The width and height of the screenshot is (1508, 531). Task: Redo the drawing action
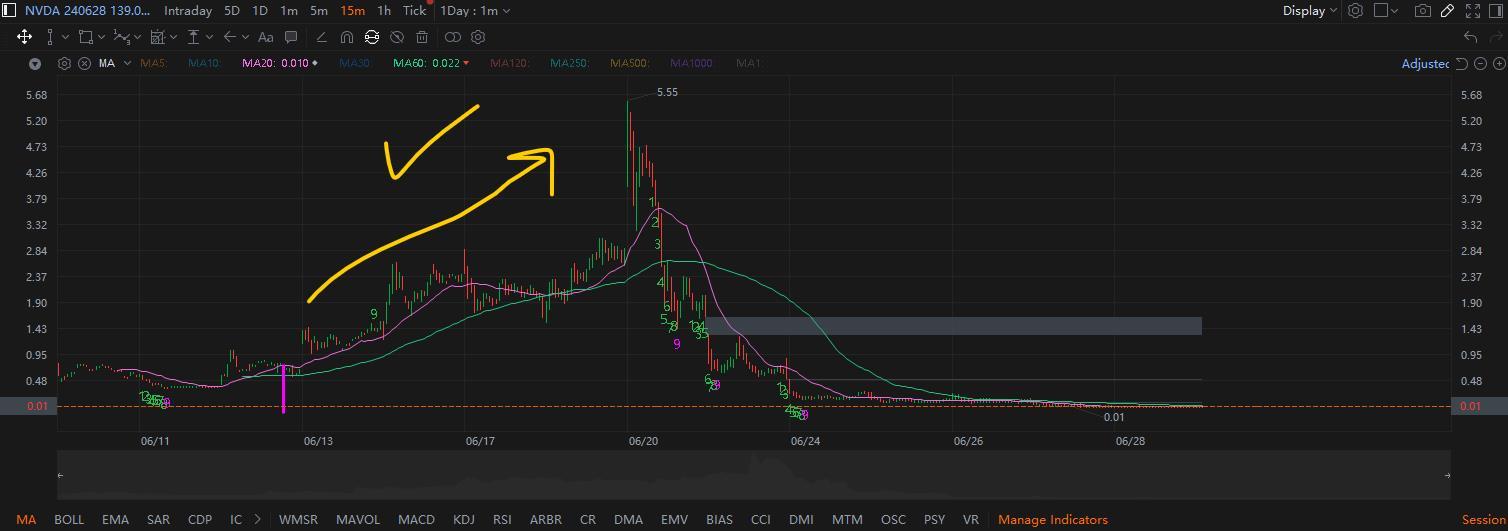(1497, 37)
